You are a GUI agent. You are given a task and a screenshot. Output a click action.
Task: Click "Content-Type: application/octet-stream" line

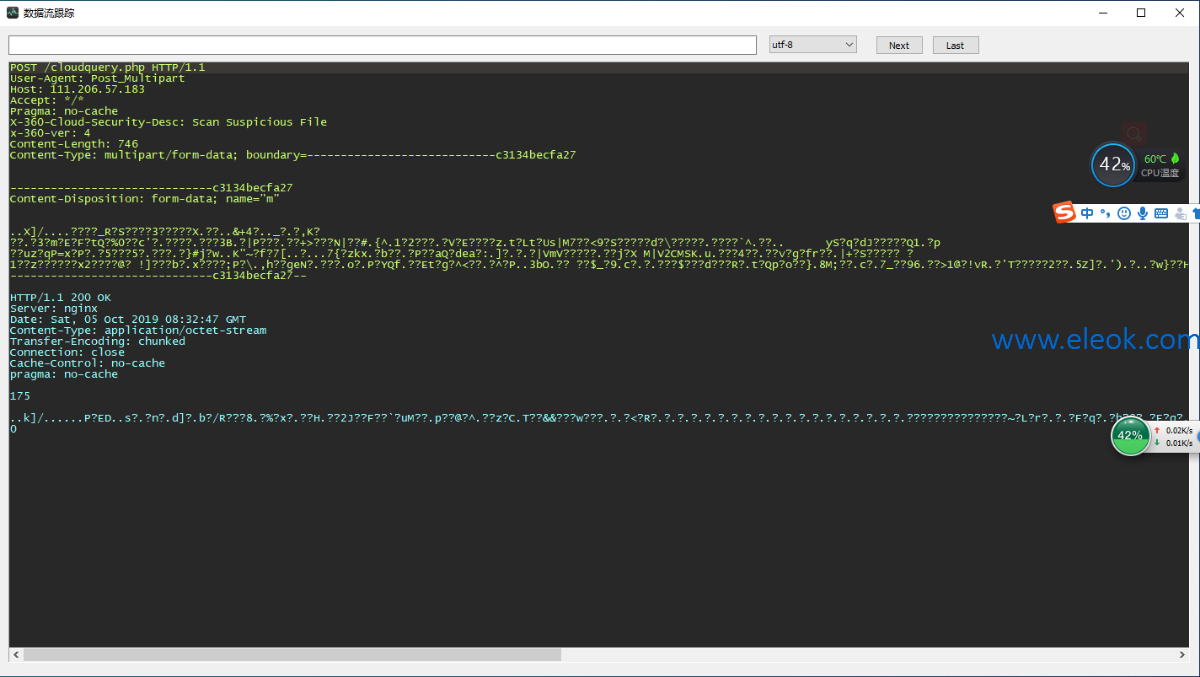click(138, 330)
